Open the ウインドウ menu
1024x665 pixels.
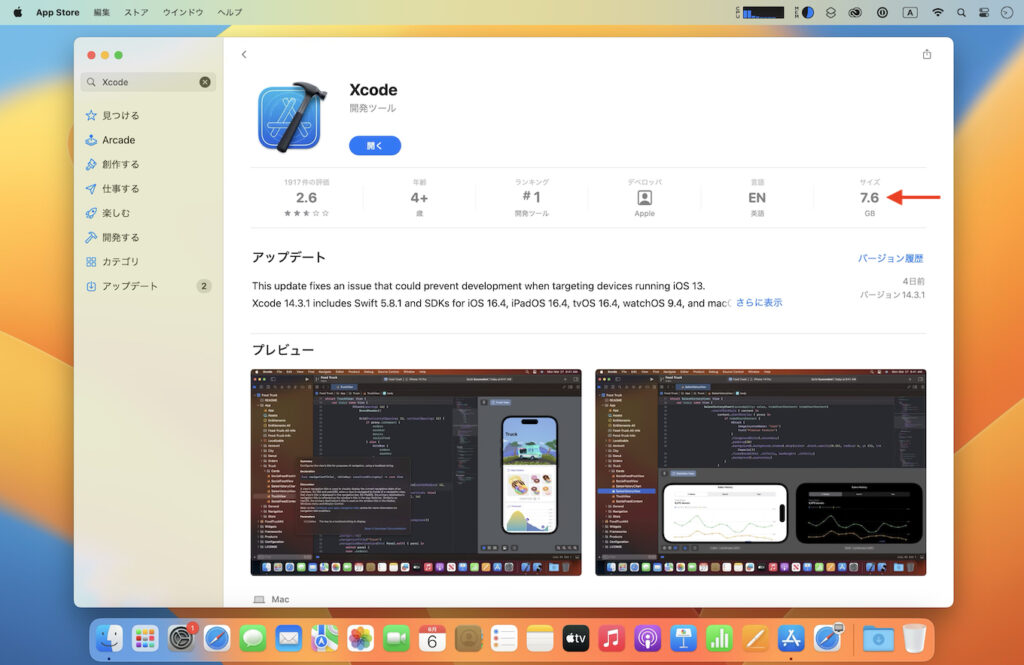click(183, 12)
